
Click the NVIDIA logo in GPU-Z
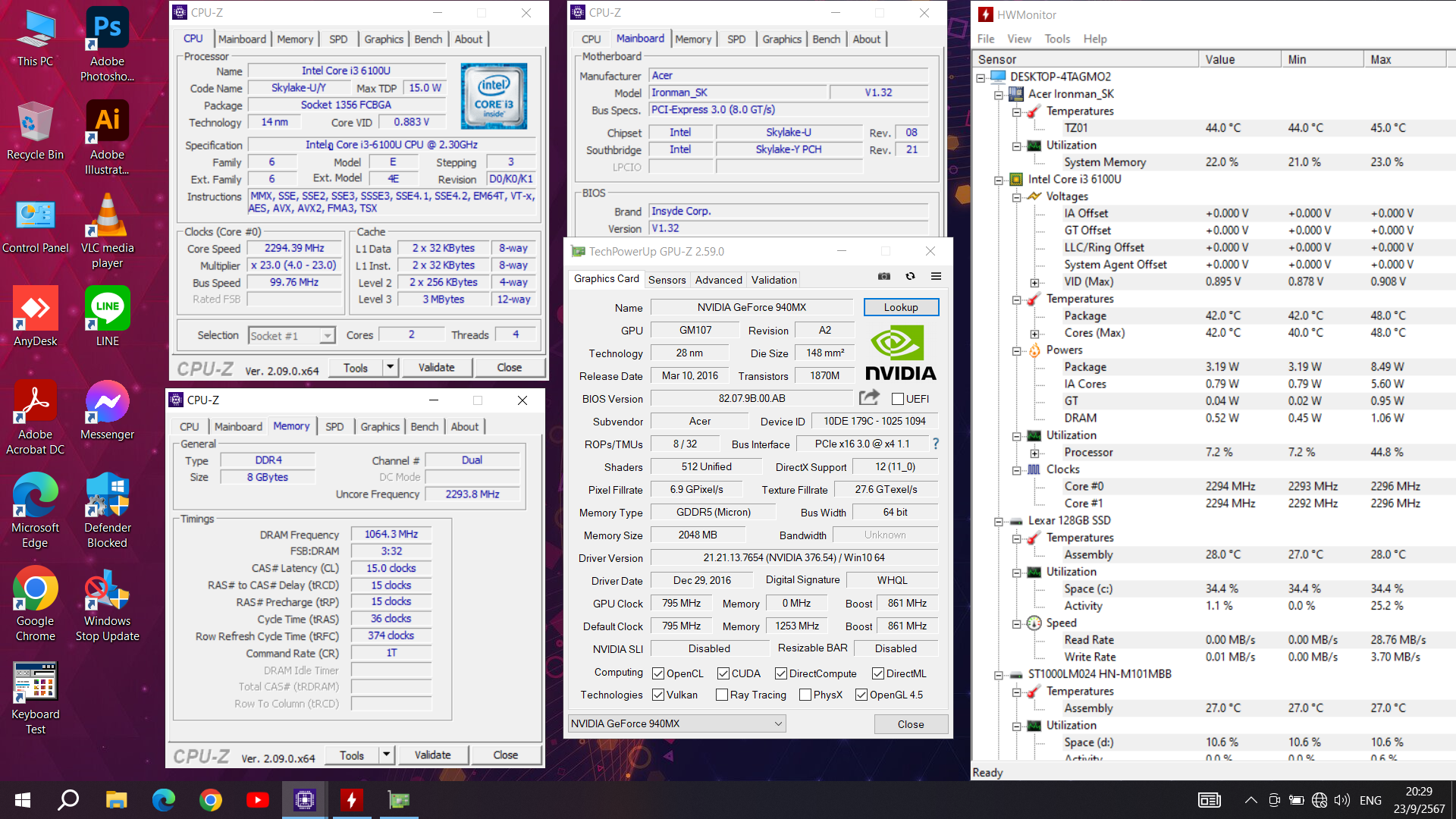[x=900, y=353]
